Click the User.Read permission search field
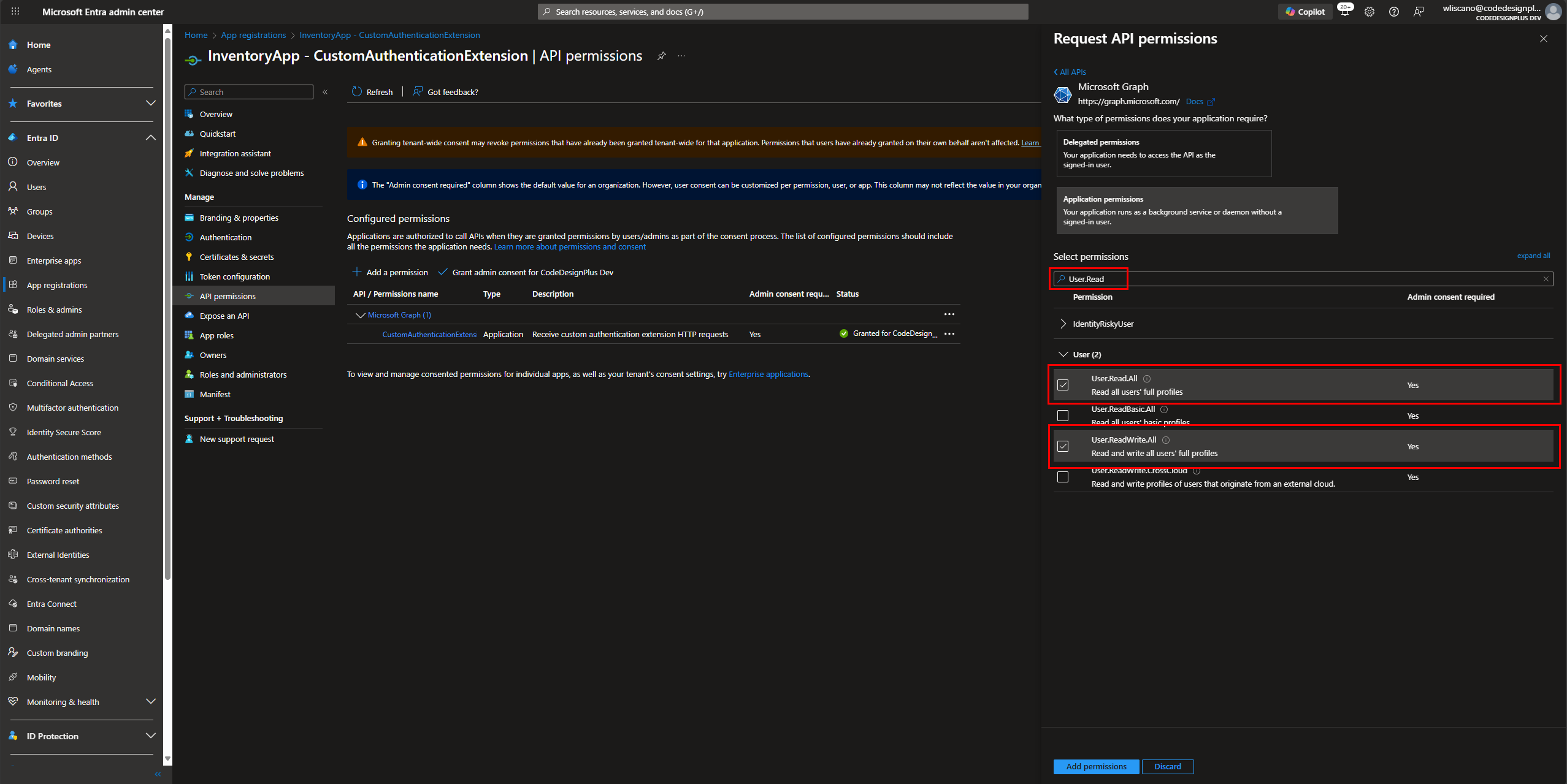1567x784 pixels. [1303, 279]
